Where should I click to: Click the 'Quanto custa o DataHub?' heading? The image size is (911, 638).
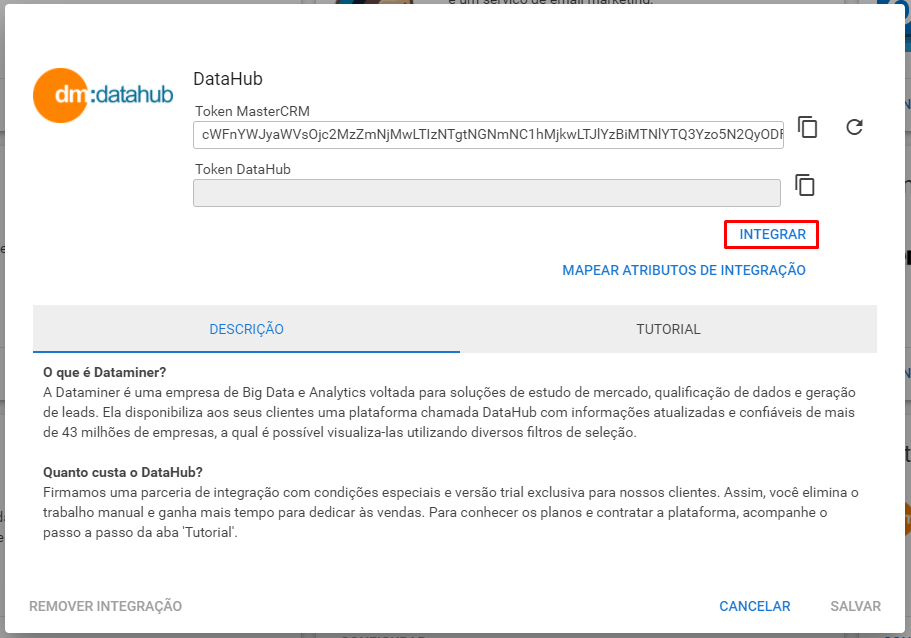pyautogui.click(x=123, y=472)
